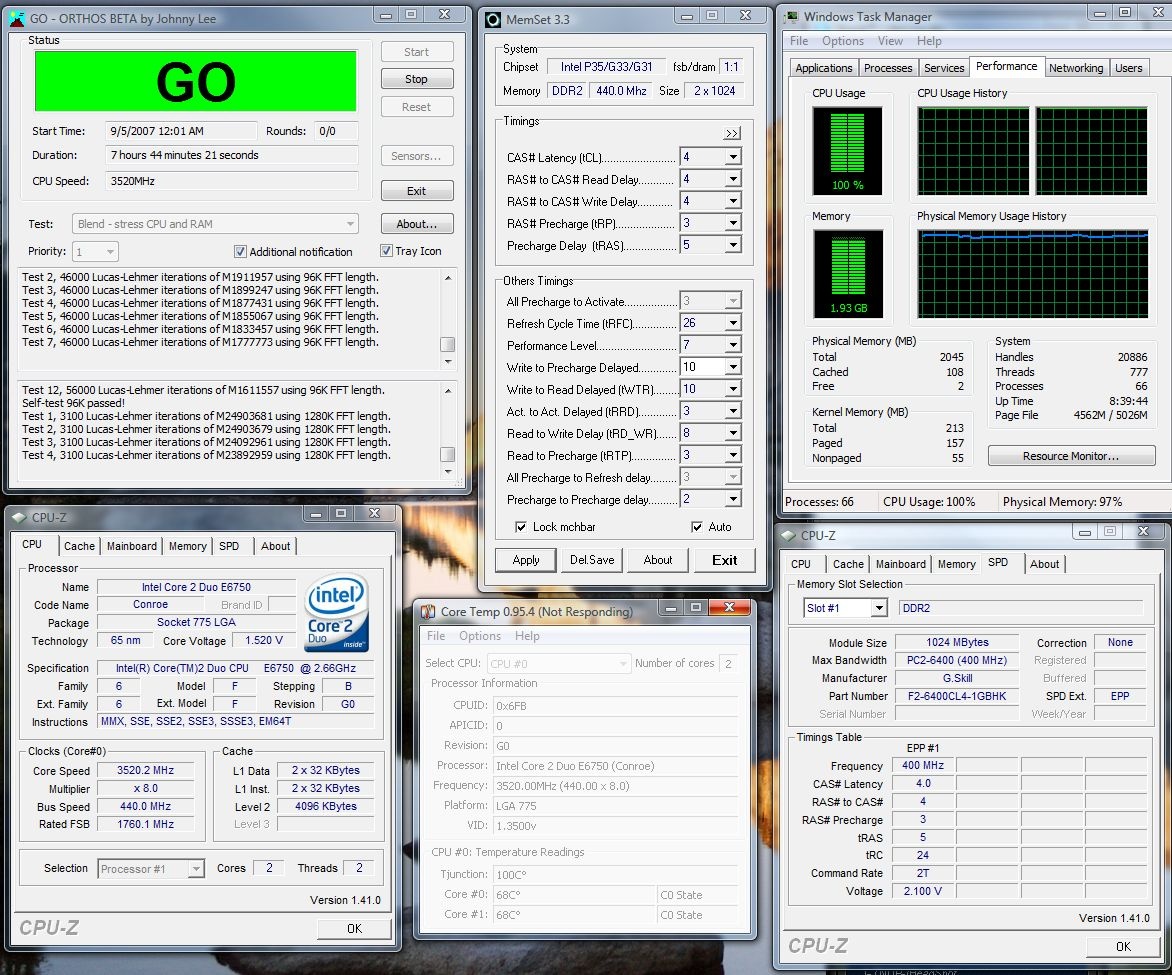
Task: Click the MemSet expand arrows (>>) button
Action: pyautogui.click(x=732, y=133)
